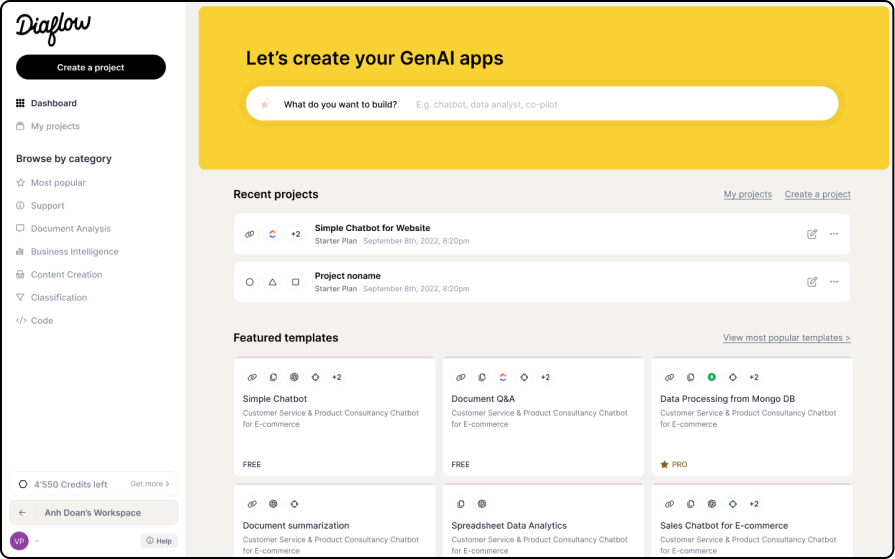Image resolution: width=895 pixels, height=559 pixels.
Task: Open more options for Project noname
Action: pyautogui.click(x=834, y=281)
